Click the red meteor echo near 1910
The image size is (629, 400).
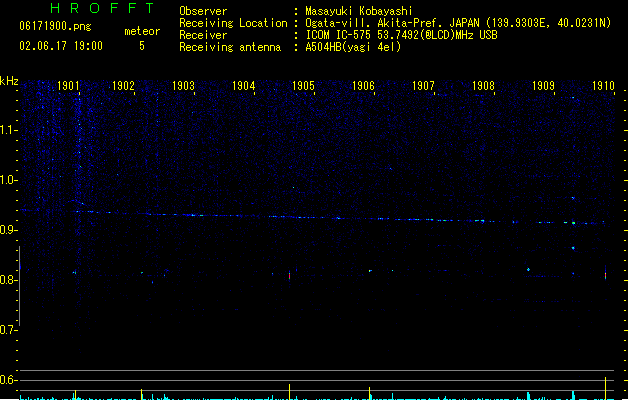605,275
